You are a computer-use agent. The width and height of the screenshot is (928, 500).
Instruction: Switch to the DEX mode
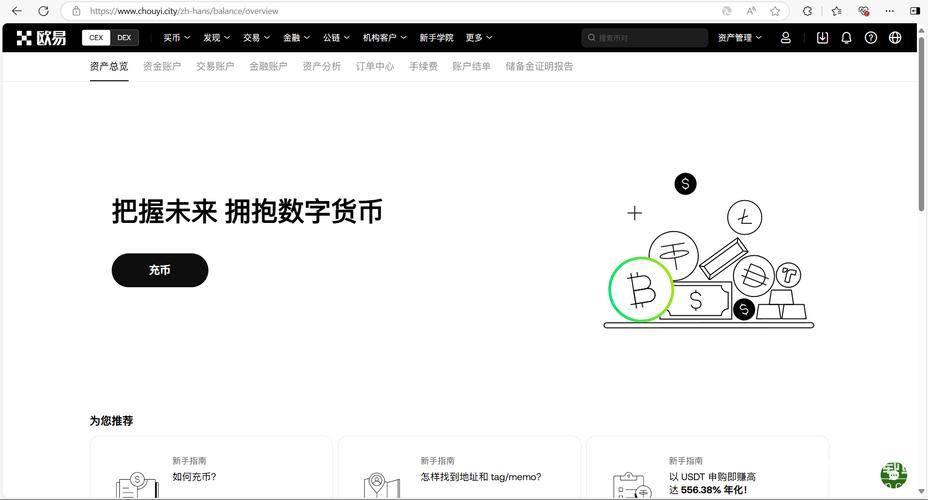click(124, 38)
